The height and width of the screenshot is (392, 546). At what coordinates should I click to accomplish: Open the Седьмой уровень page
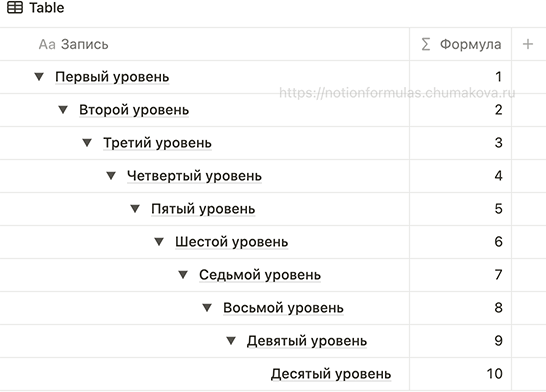point(260,275)
